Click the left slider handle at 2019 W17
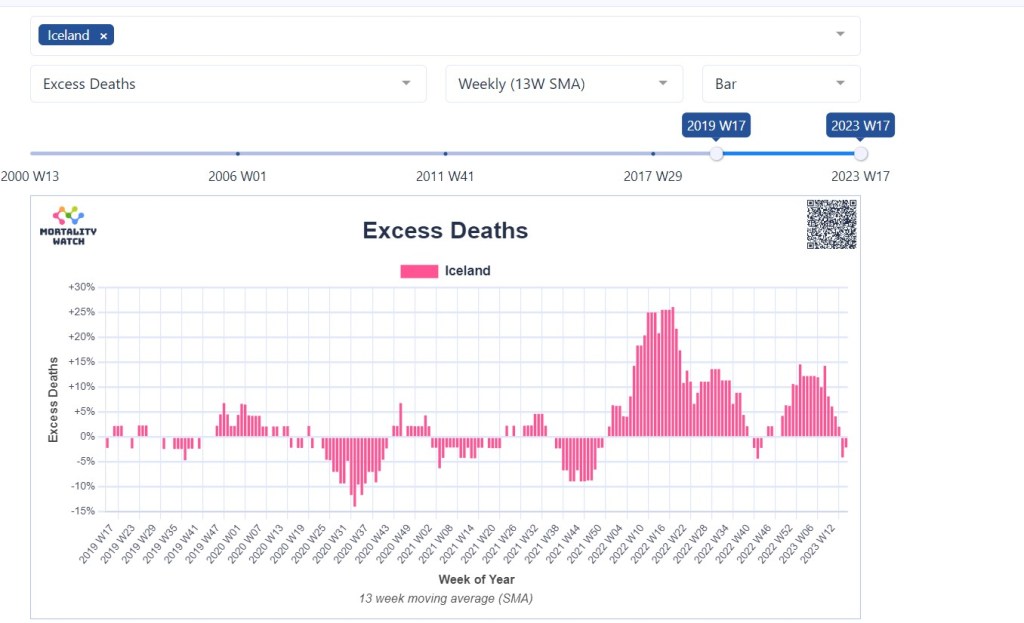Screen dimensions: 1024x623 (716, 153)
